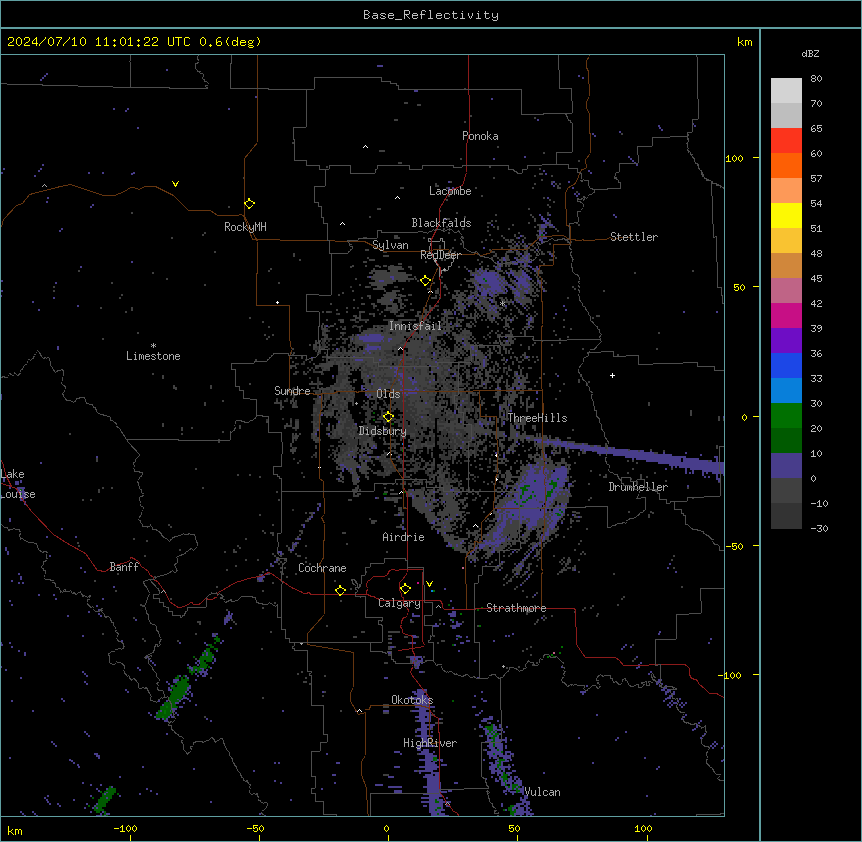The height and width of the screenshot is (842, 862).
Task: Click the Sundre town label
Action: pos(292,391)
